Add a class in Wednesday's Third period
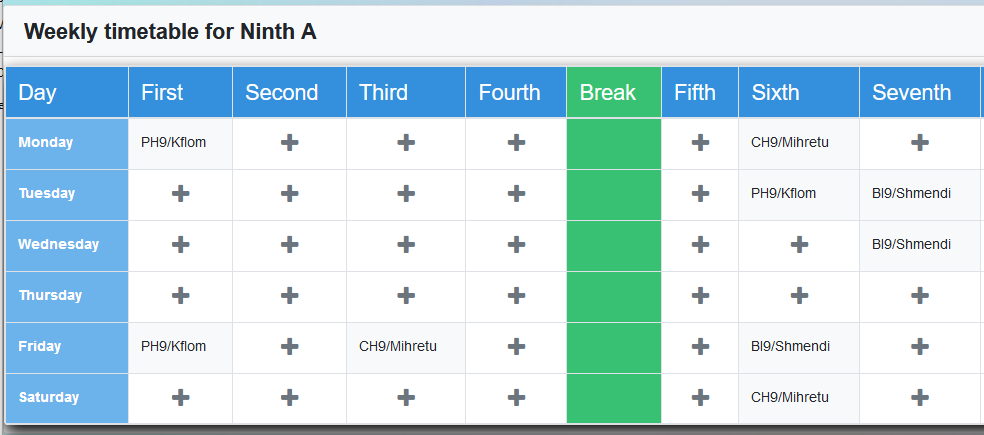The image size is (984, 435). [406, 244]
